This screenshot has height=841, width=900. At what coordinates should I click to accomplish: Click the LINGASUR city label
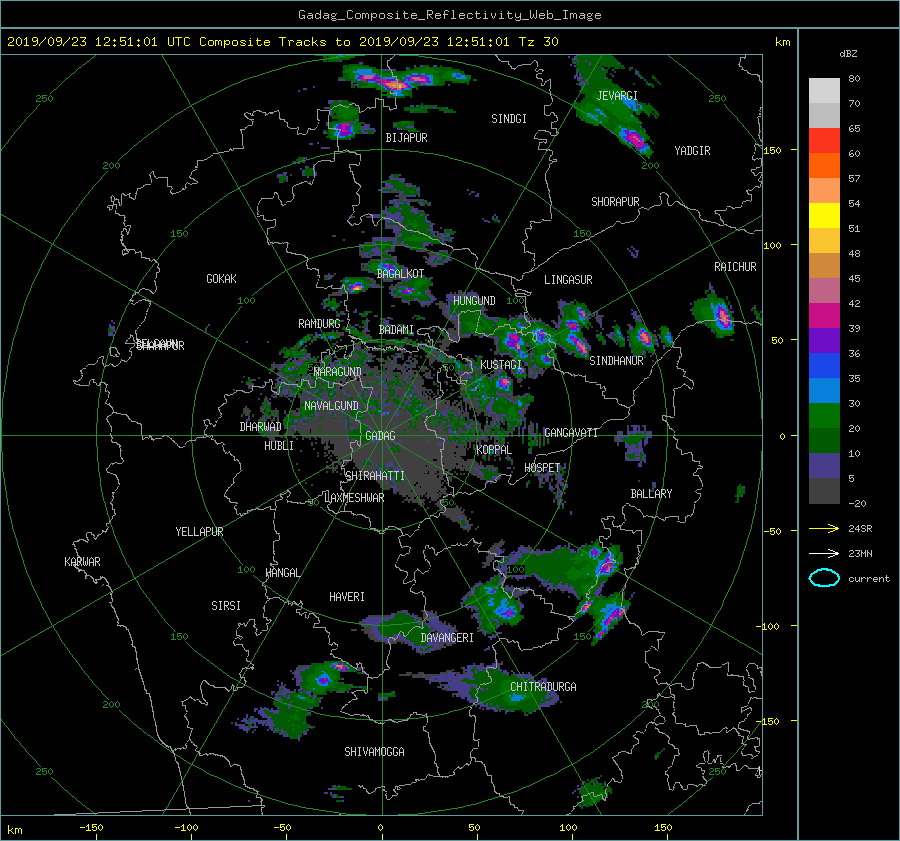tap(568, 280)
